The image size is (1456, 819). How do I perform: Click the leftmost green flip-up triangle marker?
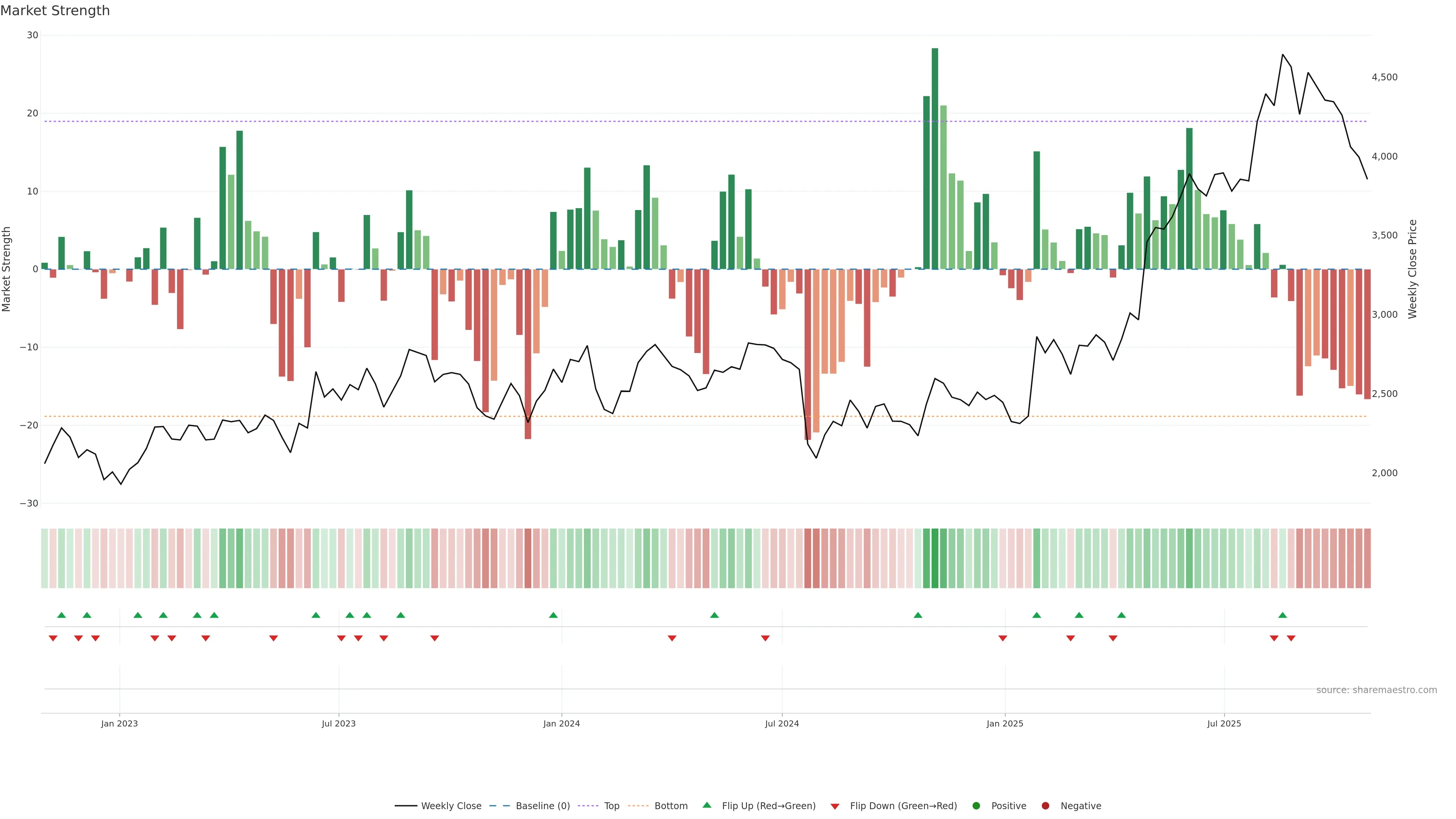click(61, 615)
